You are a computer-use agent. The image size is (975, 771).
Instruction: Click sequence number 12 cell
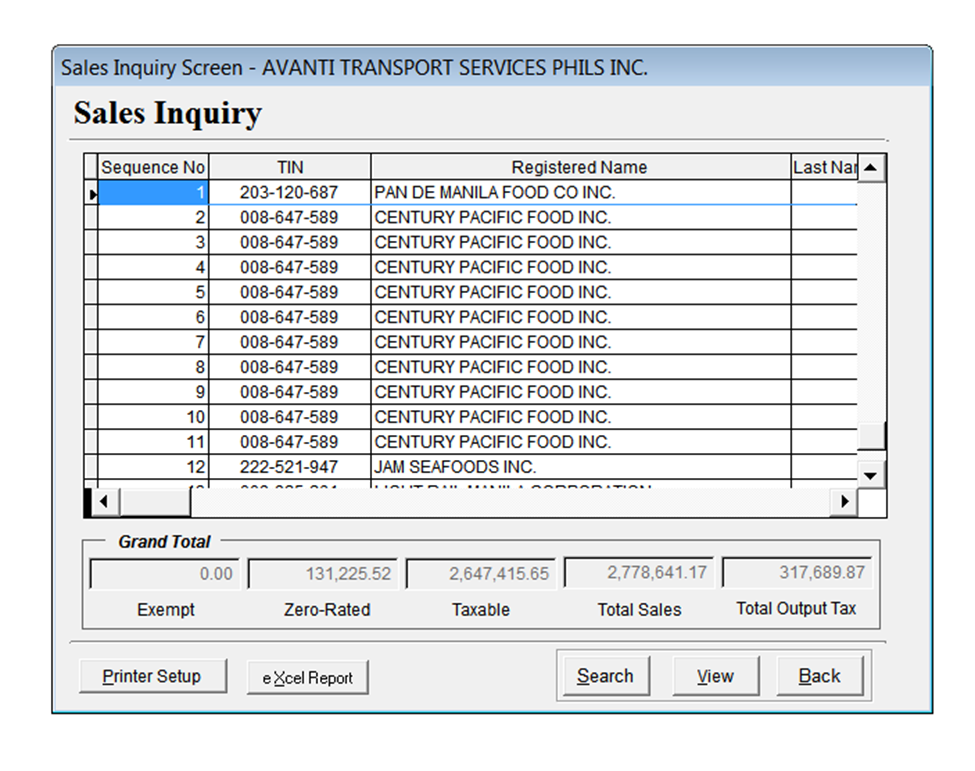coord(153,467)
